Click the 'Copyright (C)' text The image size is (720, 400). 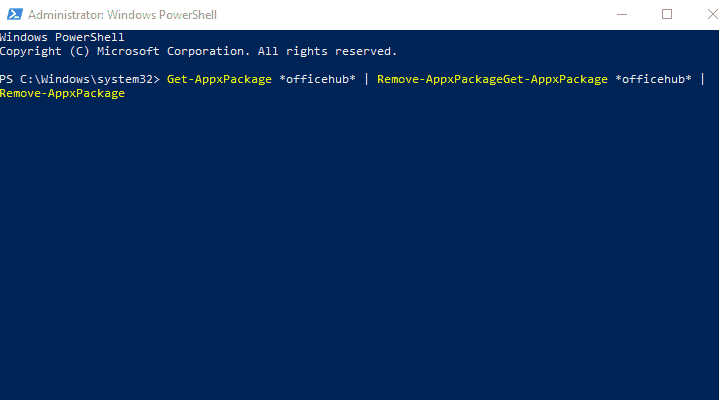pyautogui.click(x=45, y=51)
